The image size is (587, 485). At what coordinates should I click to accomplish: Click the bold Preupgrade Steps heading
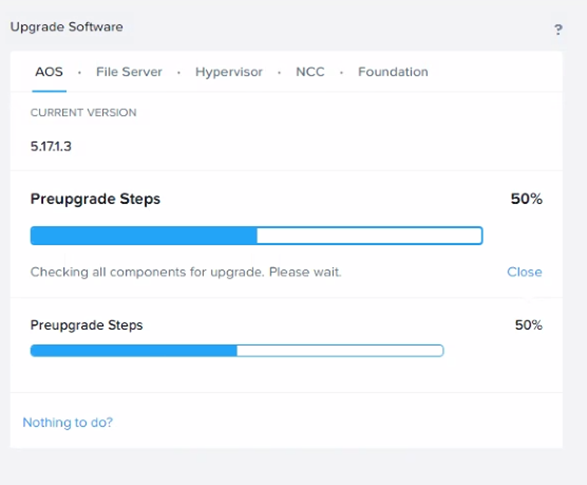pos(95,199)
